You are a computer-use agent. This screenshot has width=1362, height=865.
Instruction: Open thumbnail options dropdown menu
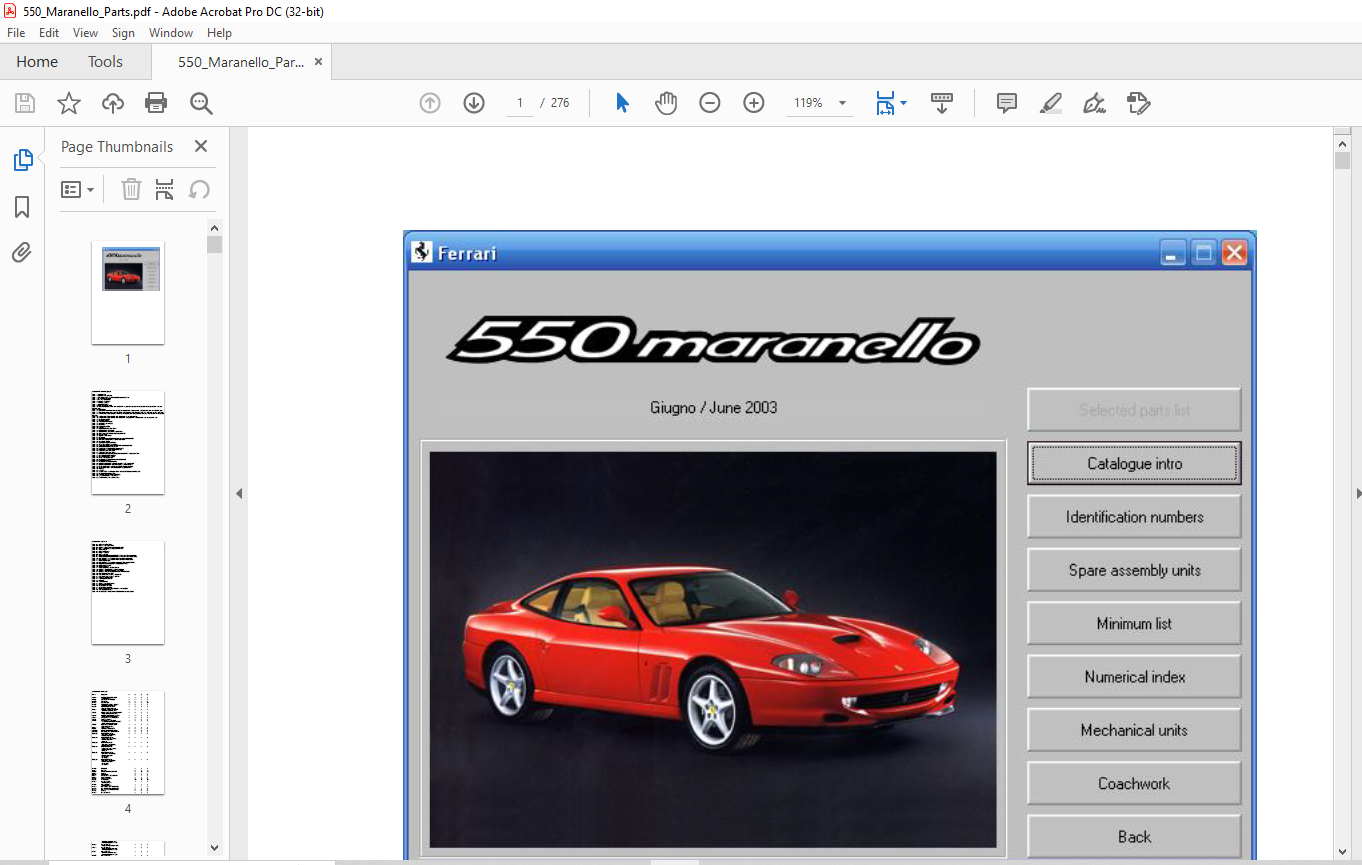(x=78, y=189)
